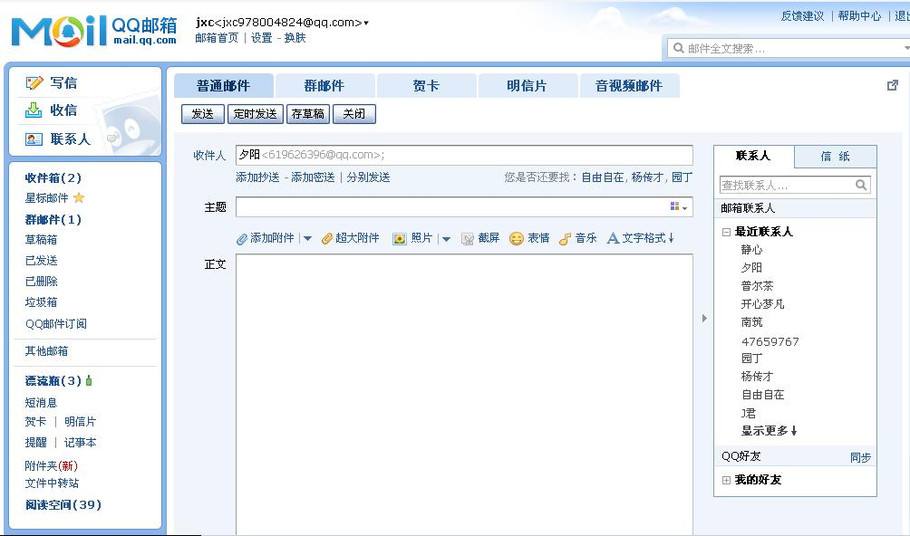The width and height of the screenshot is (910, 536).
Task: Open the account dropdown next to jxc email
Action: coord(366,23)
